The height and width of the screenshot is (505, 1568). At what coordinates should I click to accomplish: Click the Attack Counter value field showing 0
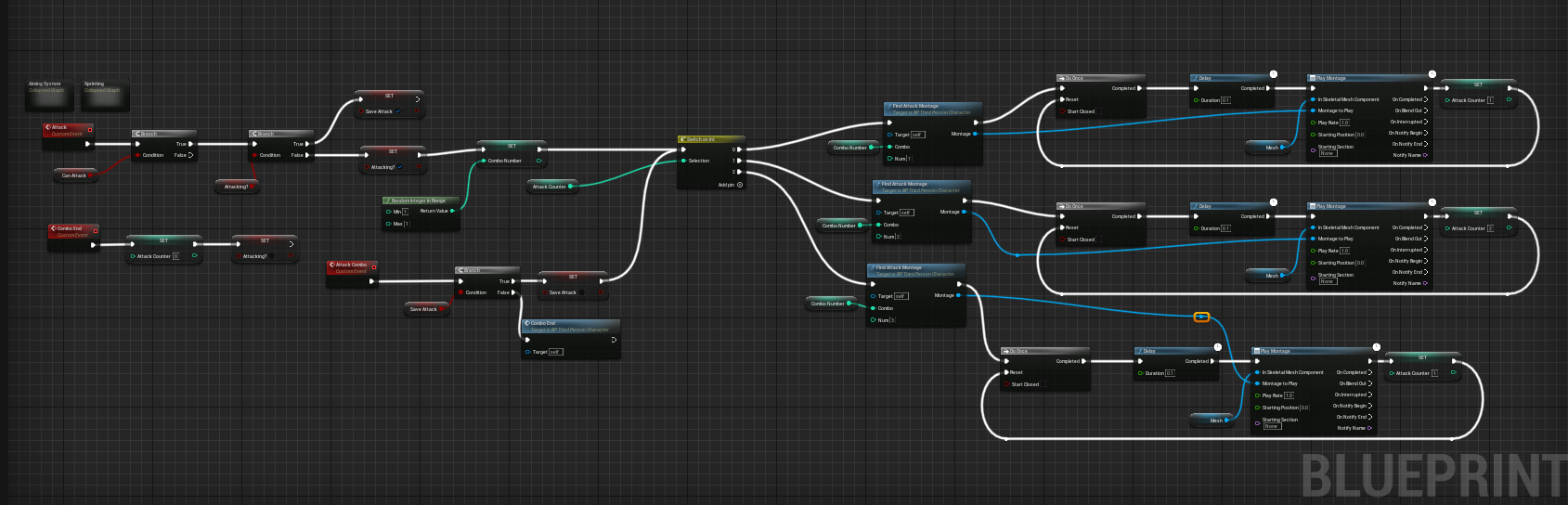pos(176,256)
